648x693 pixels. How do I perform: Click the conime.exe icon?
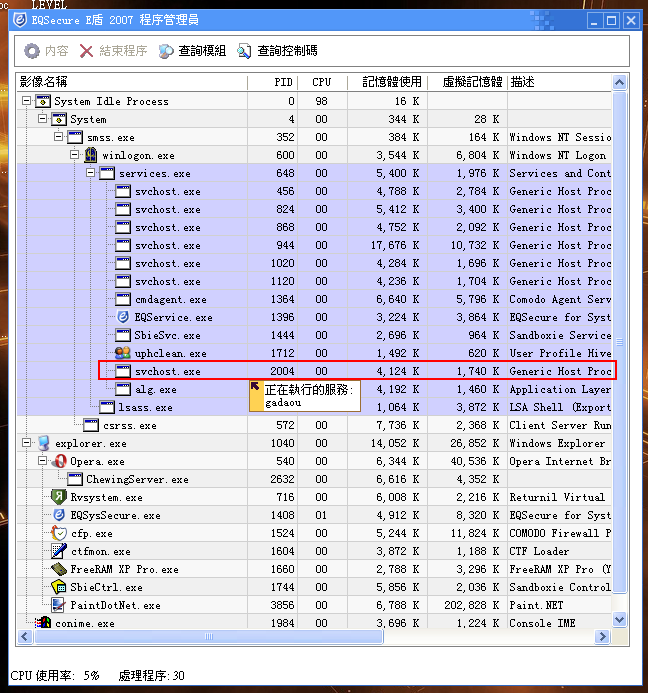[x=43, y=623]
